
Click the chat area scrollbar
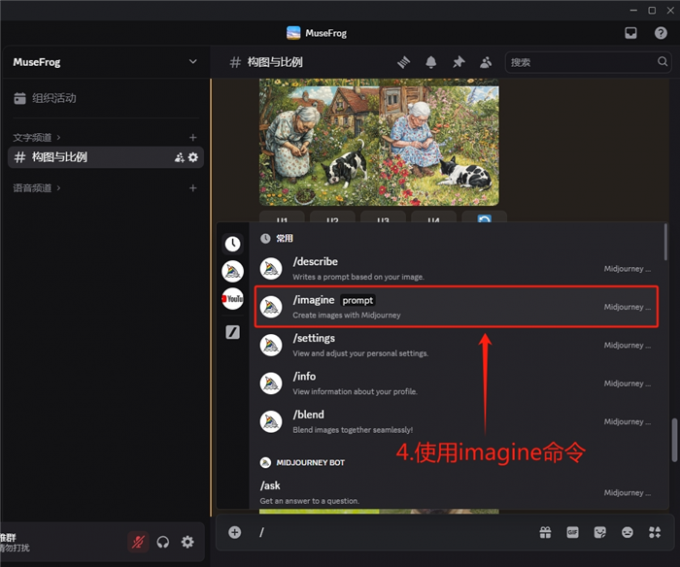coord(674,440)
